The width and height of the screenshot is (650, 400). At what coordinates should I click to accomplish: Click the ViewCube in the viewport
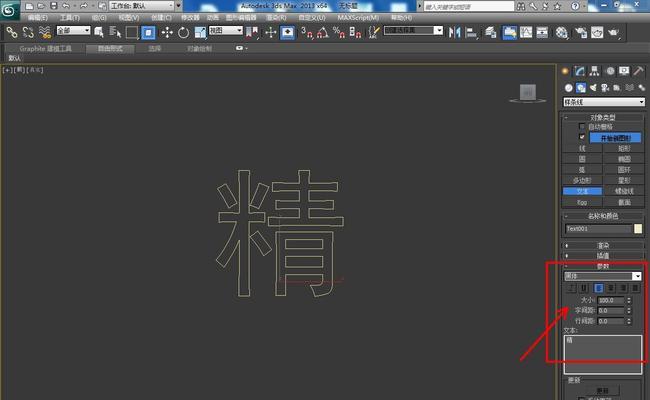(x=528, y=93)
